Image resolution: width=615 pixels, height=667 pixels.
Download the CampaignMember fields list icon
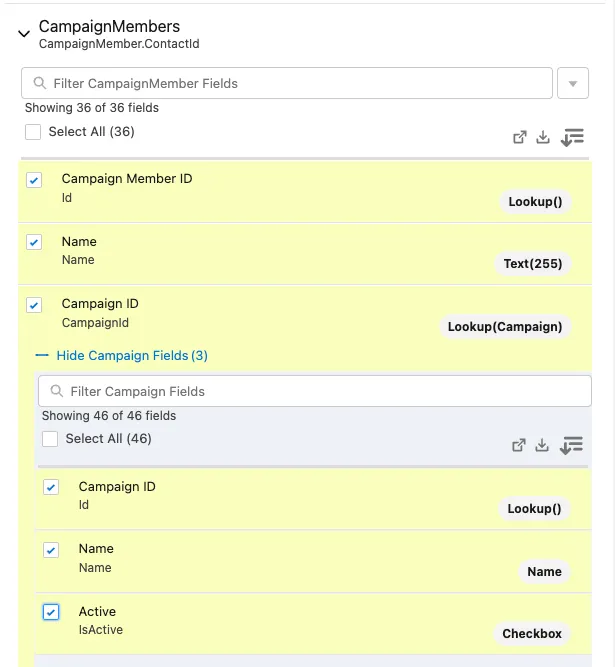pos(543,137)
